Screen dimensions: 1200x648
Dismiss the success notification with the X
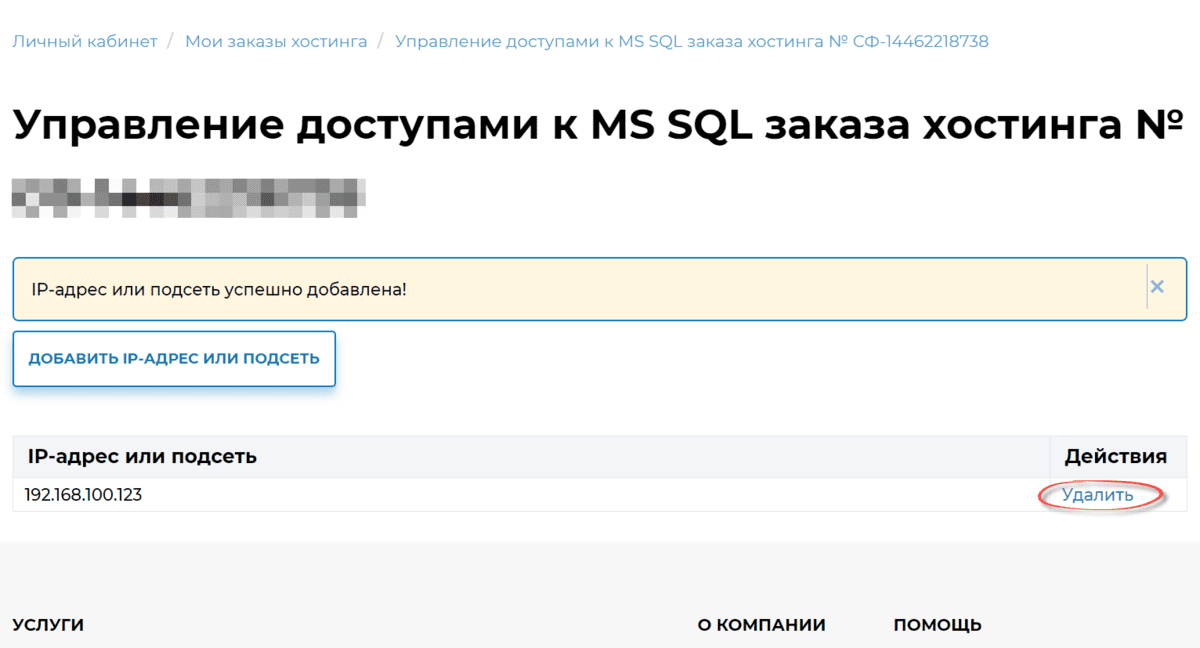[1157, 287]
